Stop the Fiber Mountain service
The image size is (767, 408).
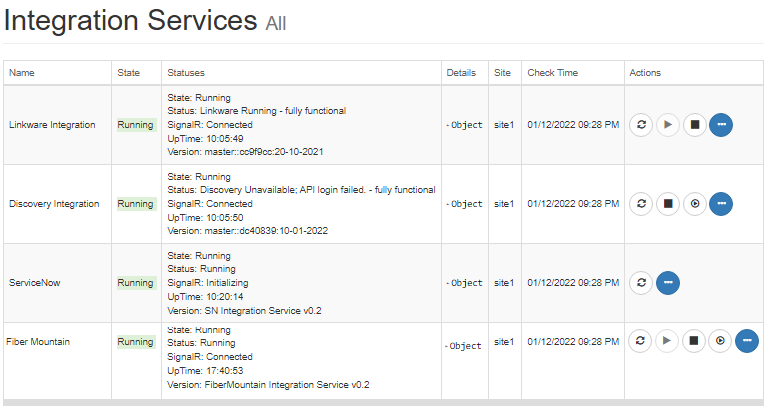point(694,340)
